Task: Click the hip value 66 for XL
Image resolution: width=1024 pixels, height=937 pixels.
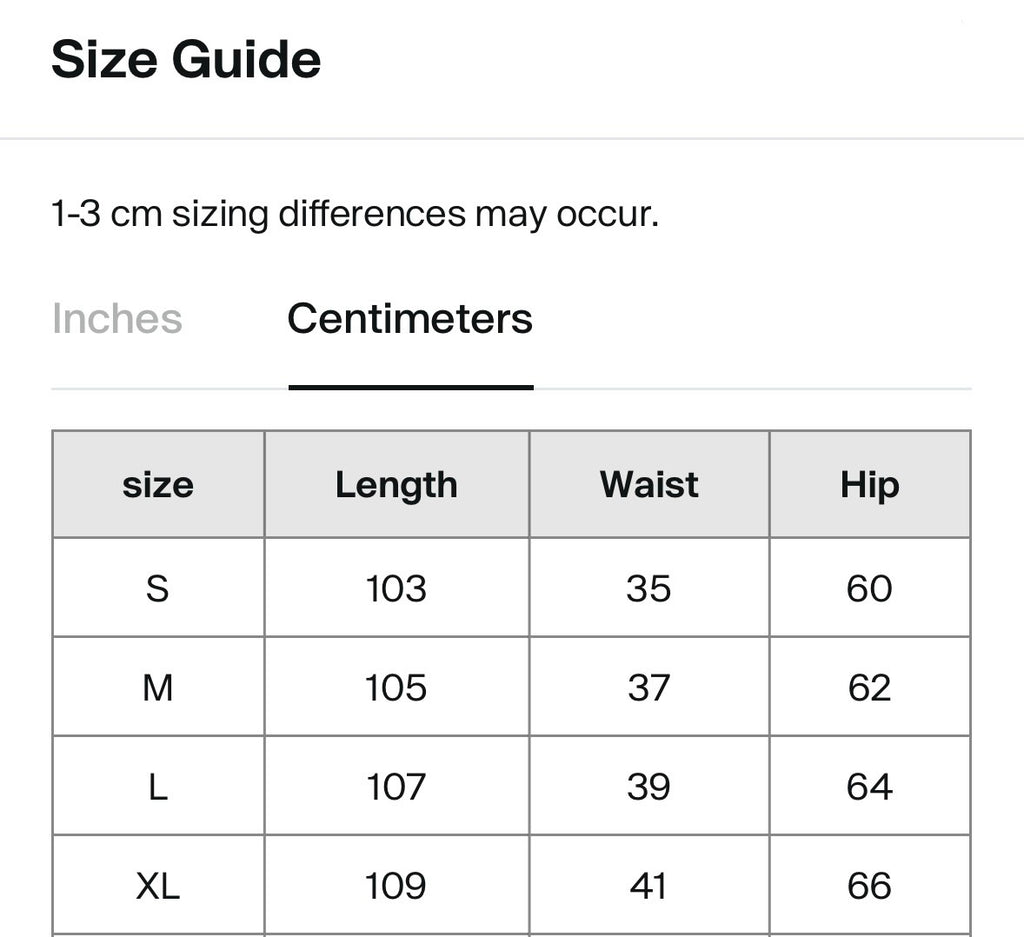Action: tap(869, 886)
